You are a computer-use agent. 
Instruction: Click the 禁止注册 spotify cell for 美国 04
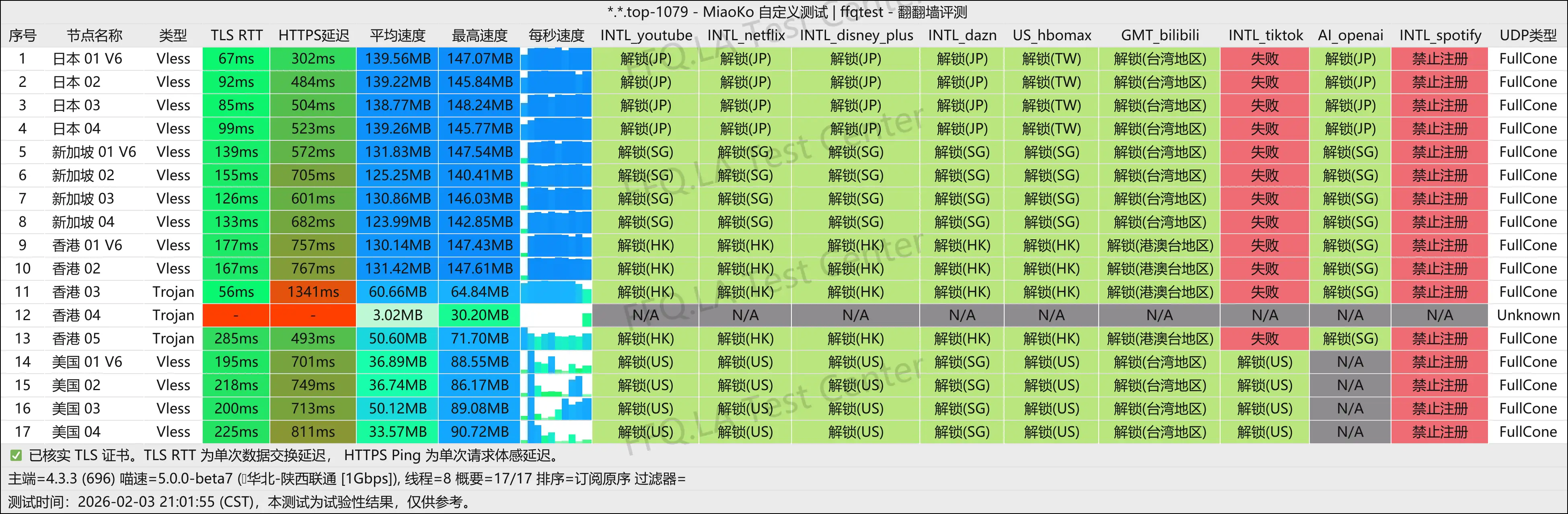click(1439, 432)
